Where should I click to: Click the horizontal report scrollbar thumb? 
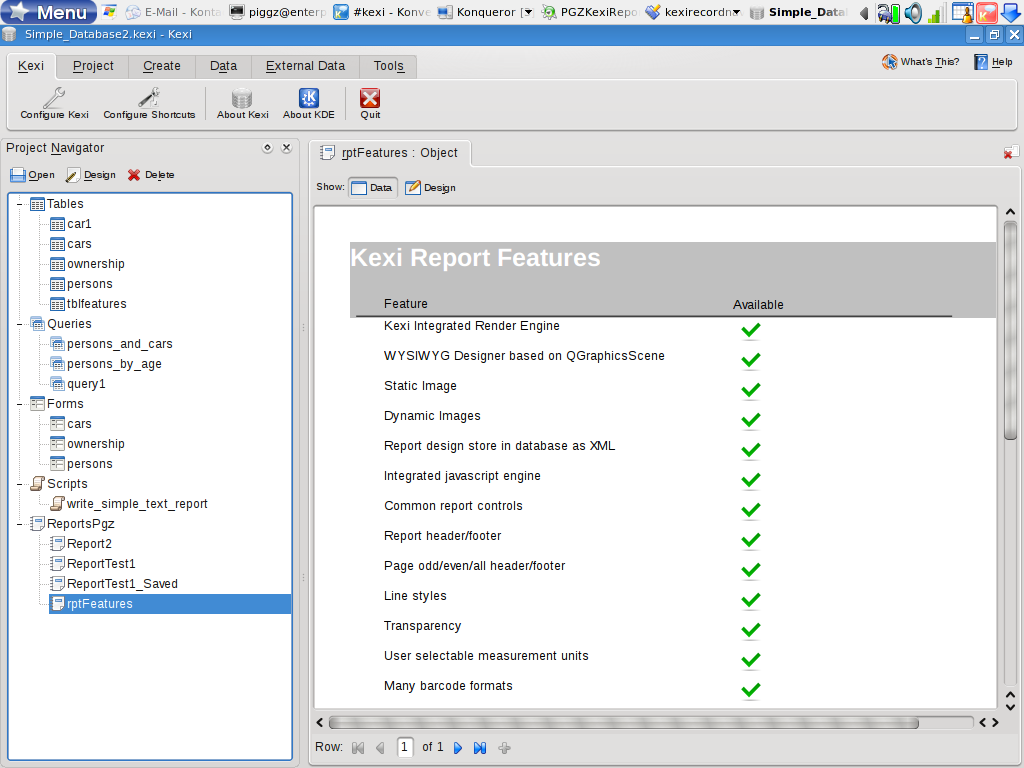(624, 723)
